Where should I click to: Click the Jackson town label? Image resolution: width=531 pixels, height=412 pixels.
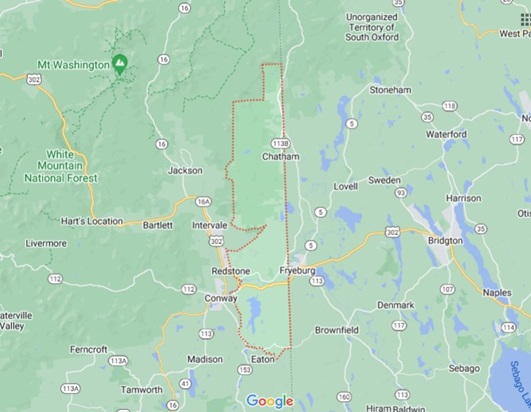pyautogui.click(x=185, y=170)
